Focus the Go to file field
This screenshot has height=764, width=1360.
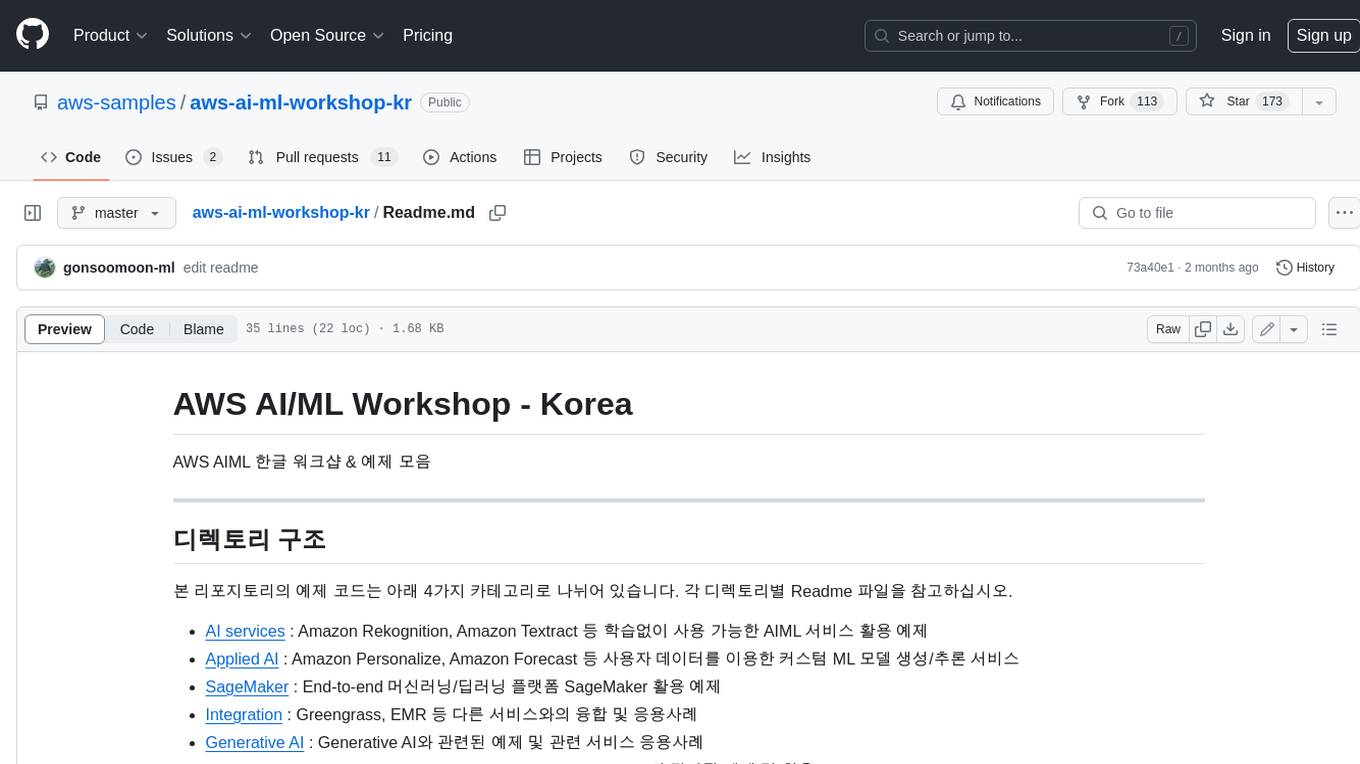(1197, 213)
